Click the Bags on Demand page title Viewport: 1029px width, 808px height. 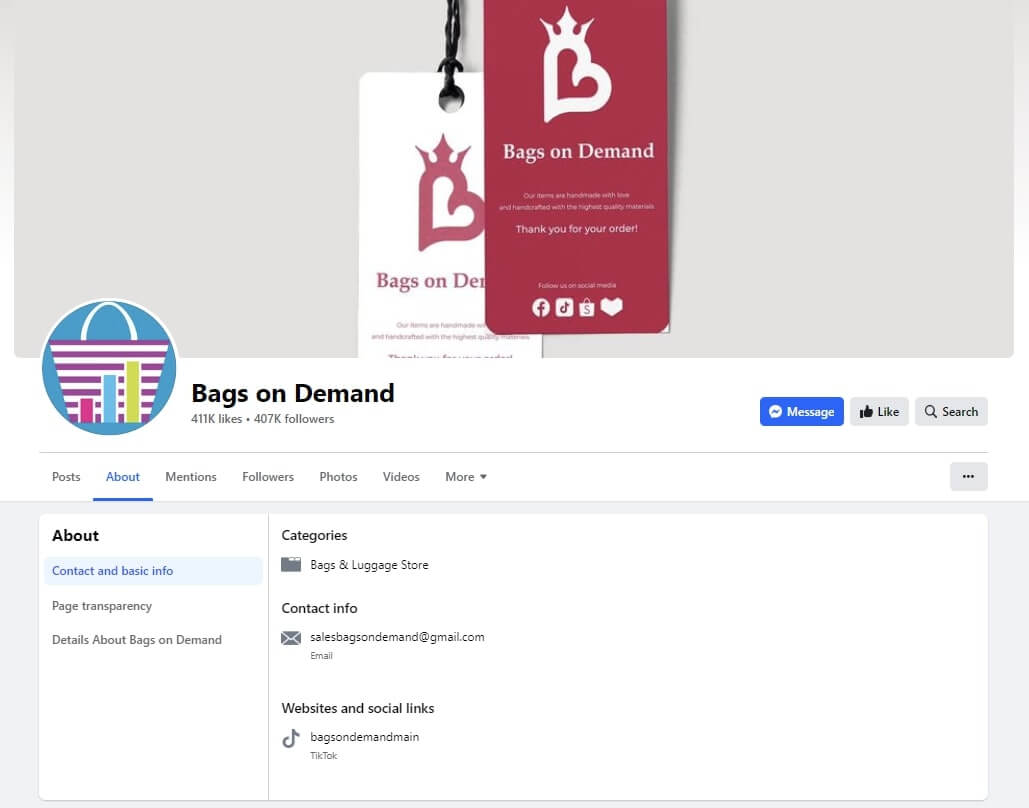[x=293, y=393]
